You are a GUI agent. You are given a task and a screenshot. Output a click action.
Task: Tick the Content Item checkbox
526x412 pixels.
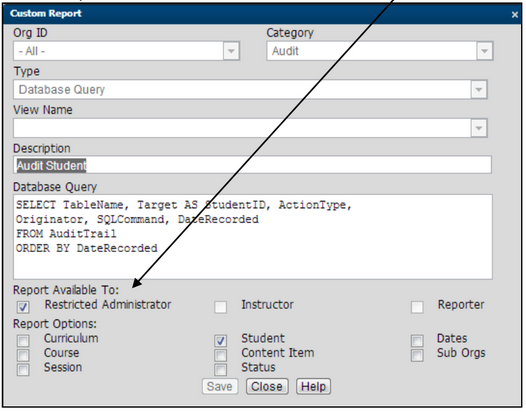tap(220, 355)
